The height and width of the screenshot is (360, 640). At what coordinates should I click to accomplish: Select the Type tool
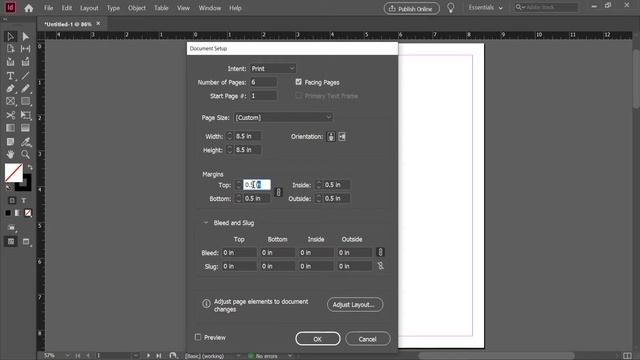point(10,76)
